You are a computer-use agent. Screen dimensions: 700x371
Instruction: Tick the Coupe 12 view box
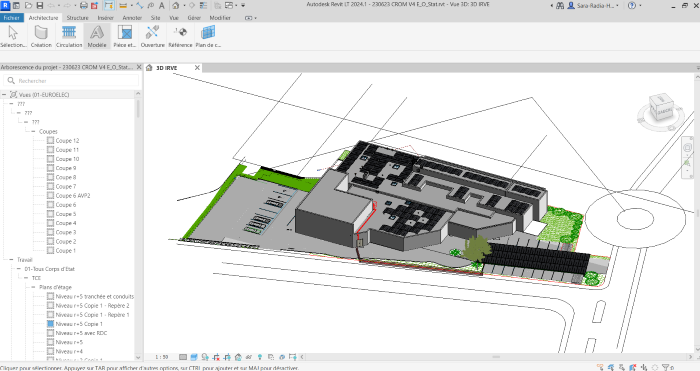click(x=50, y=140)
